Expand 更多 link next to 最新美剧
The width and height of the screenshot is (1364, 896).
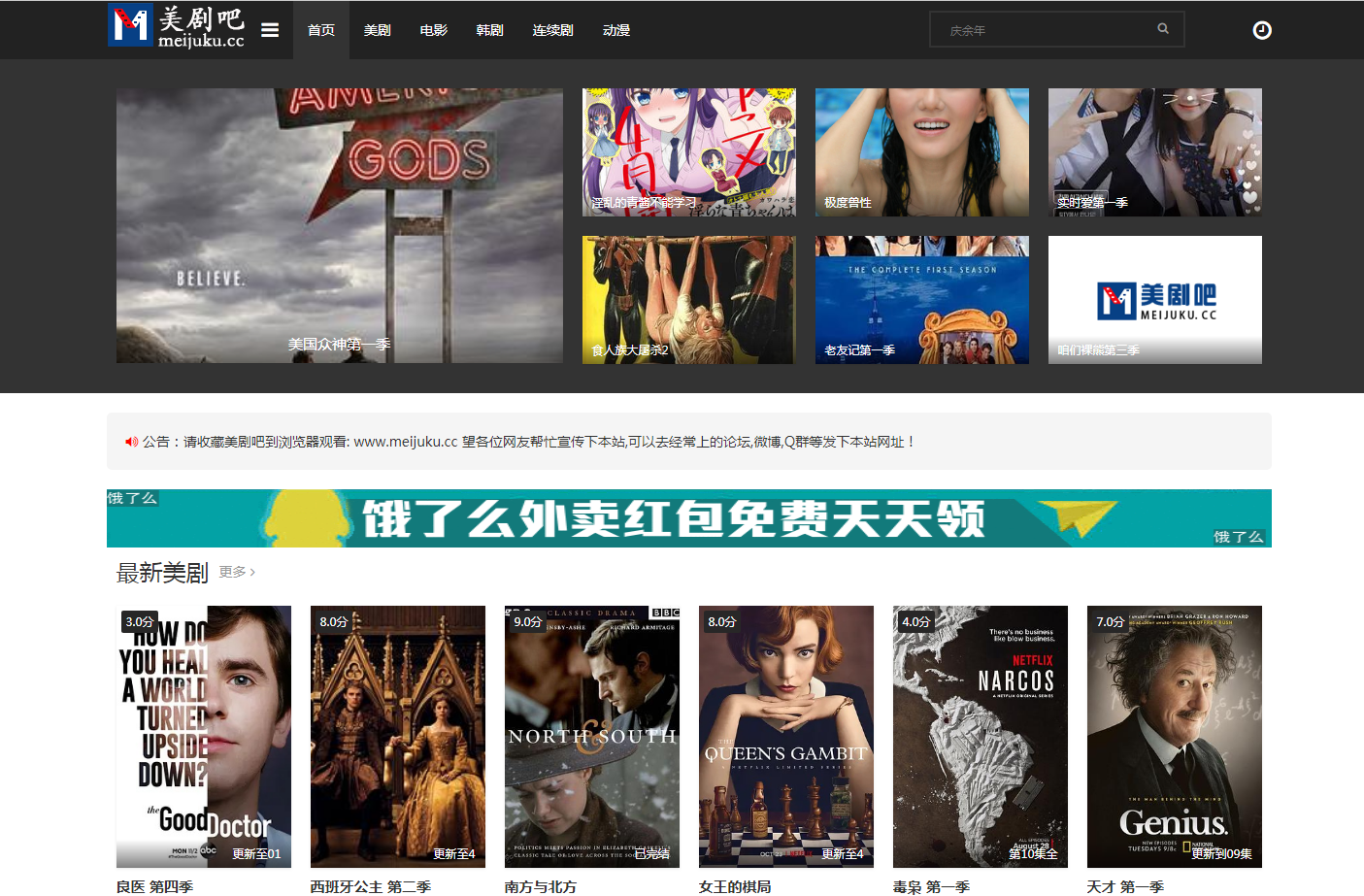tap(237, 572)
